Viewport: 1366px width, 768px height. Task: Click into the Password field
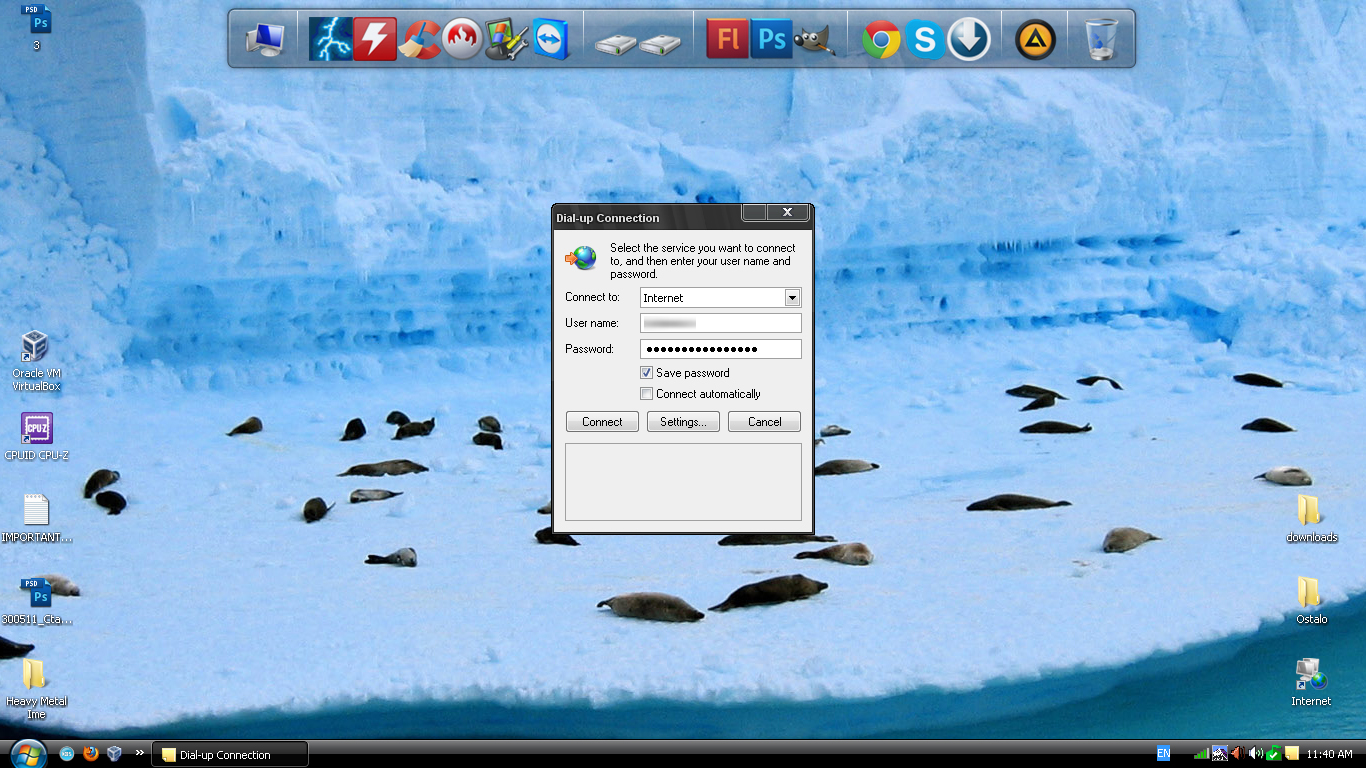pyautogui.click(x=720, y=349)
